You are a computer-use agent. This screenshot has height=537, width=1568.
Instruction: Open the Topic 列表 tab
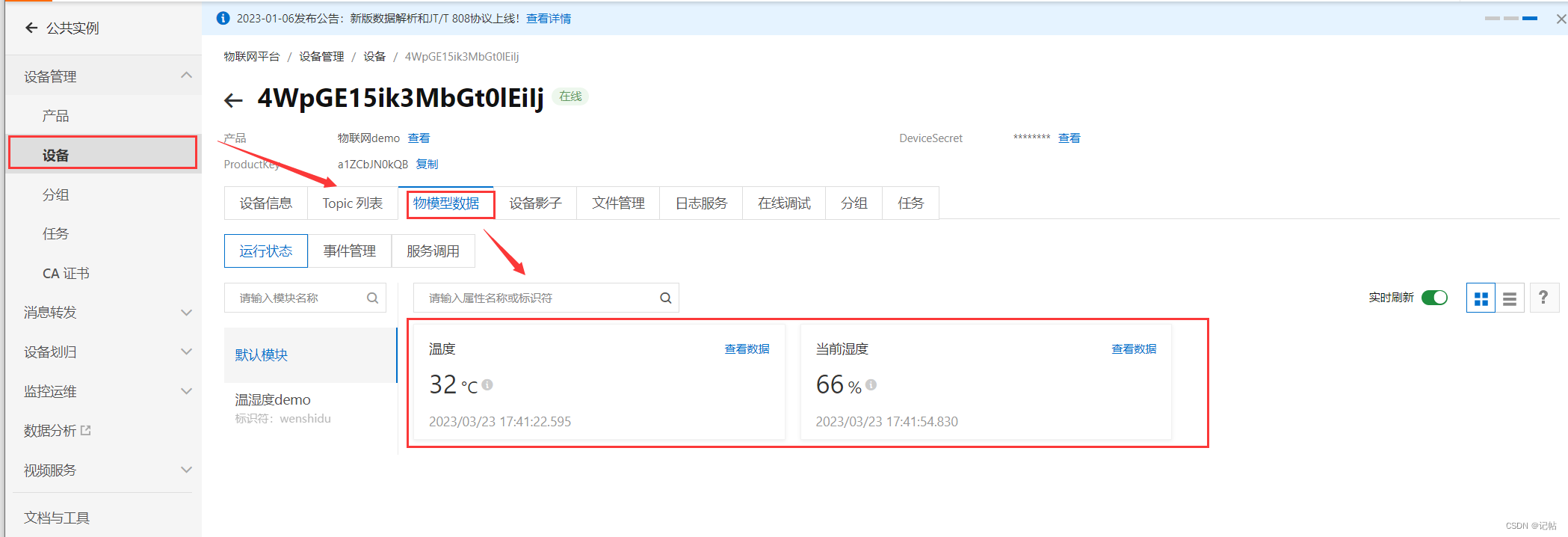pyautogui.click(x=353, y=203)
